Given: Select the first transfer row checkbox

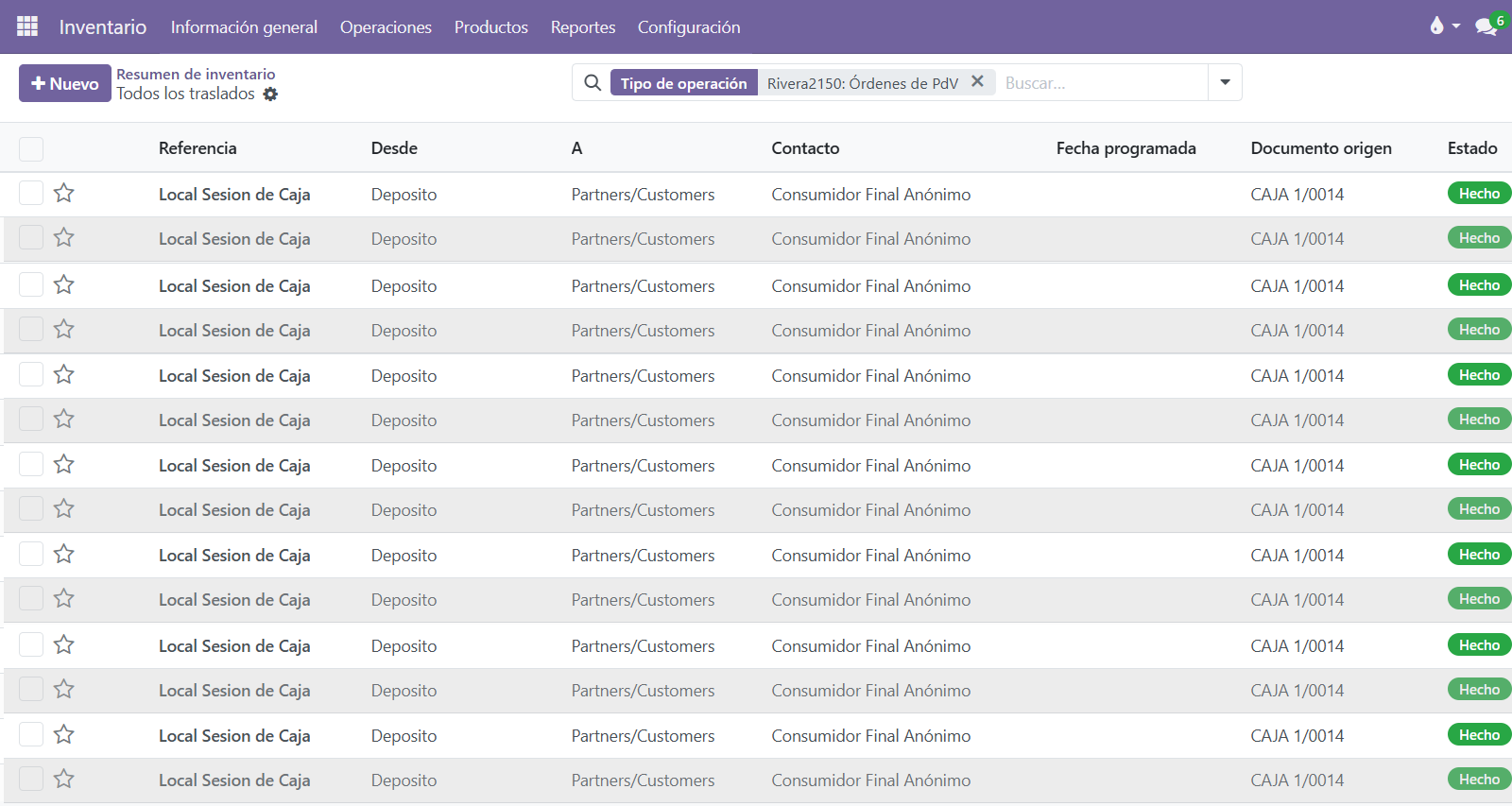Looking at the screenshot, I should [31, 194].
